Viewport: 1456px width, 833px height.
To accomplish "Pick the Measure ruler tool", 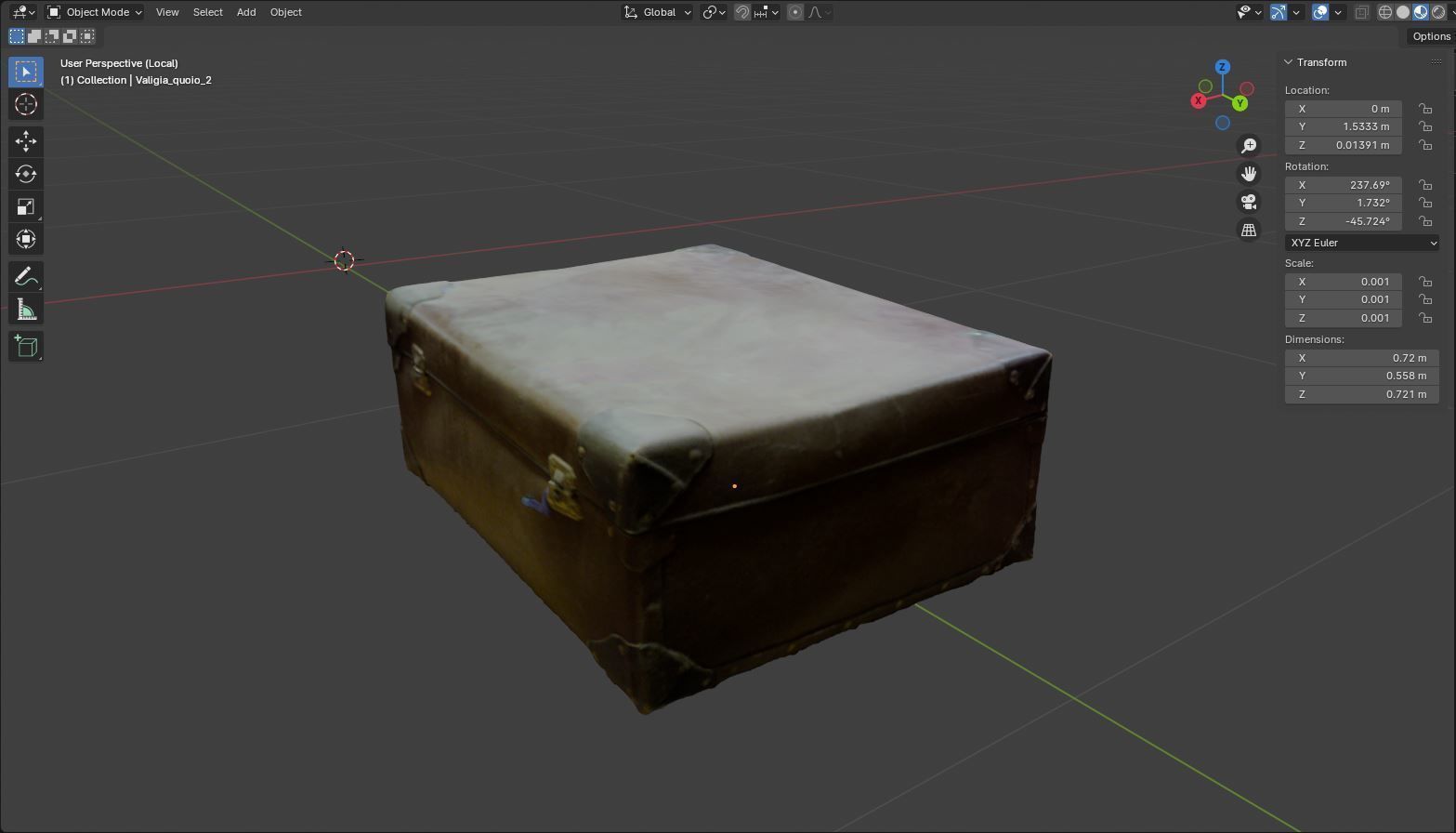I will tap(26, 310).
